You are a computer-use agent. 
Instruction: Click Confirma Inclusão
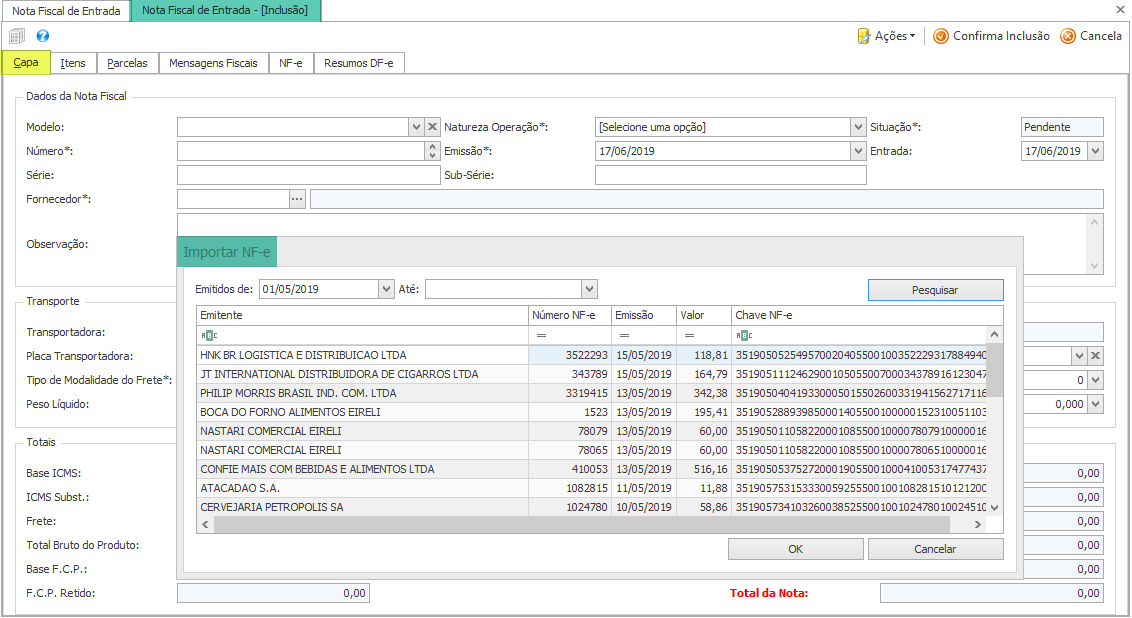991,36
